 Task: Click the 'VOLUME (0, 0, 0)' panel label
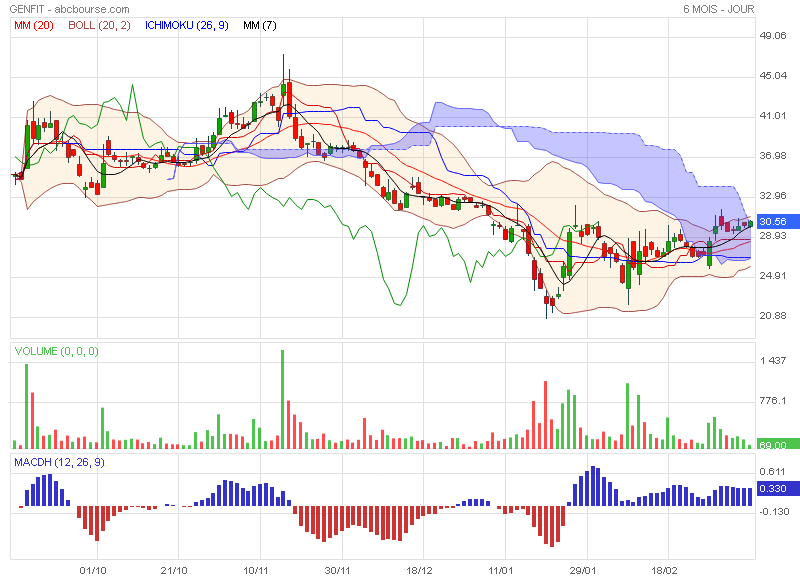point(57,351)
